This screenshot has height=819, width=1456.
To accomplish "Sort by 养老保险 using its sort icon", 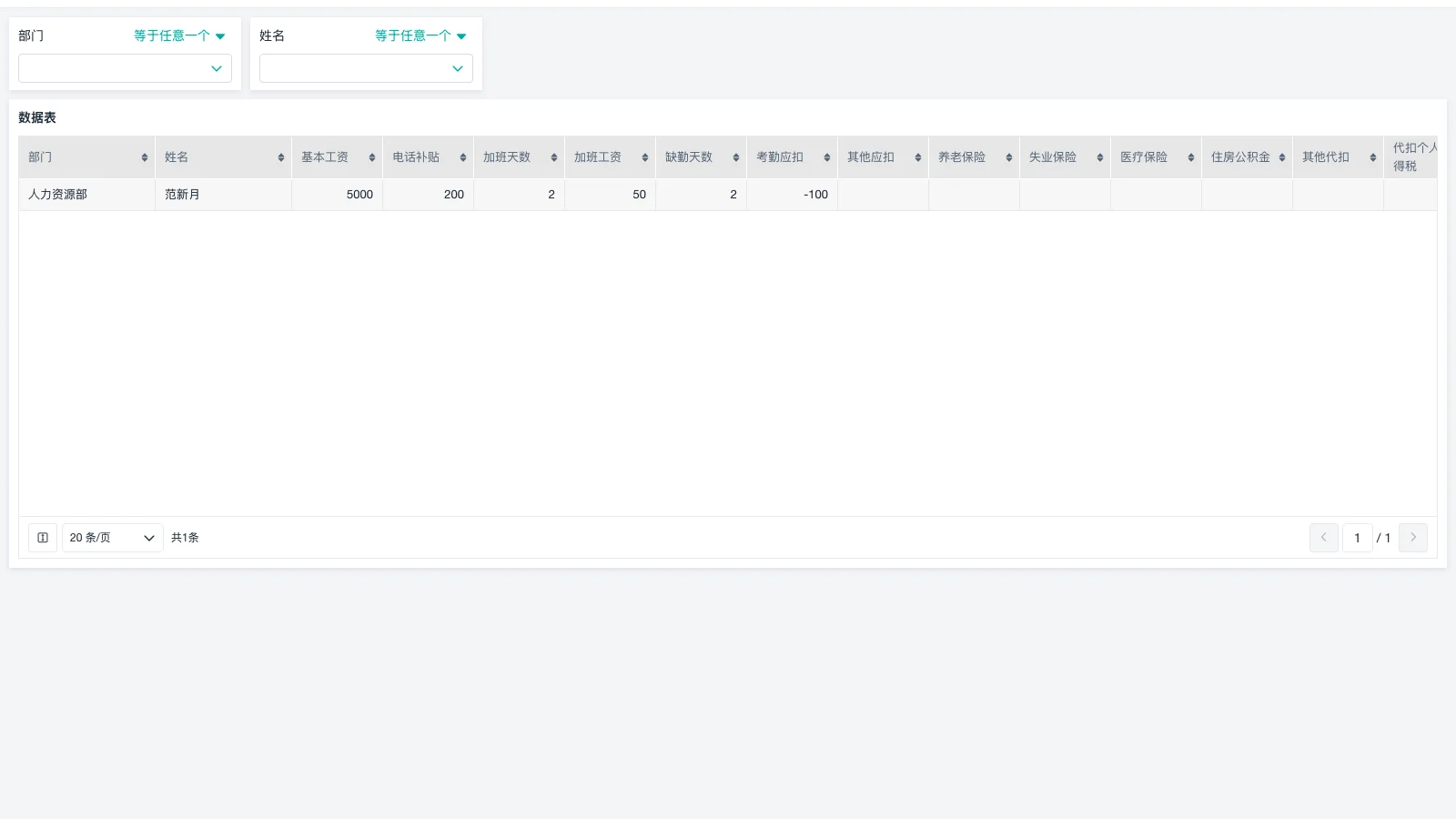I will pyautogui.click(x=1009, y=157).
